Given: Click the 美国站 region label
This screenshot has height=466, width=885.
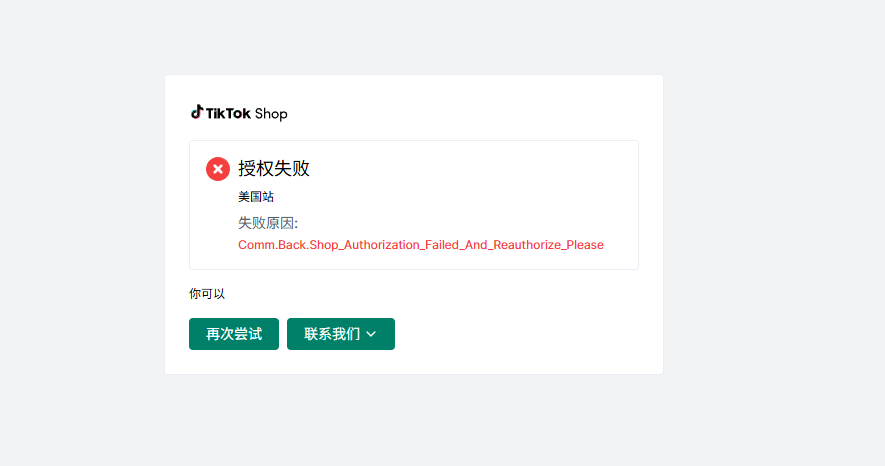Looking at the screenshot, I should 256,197.
